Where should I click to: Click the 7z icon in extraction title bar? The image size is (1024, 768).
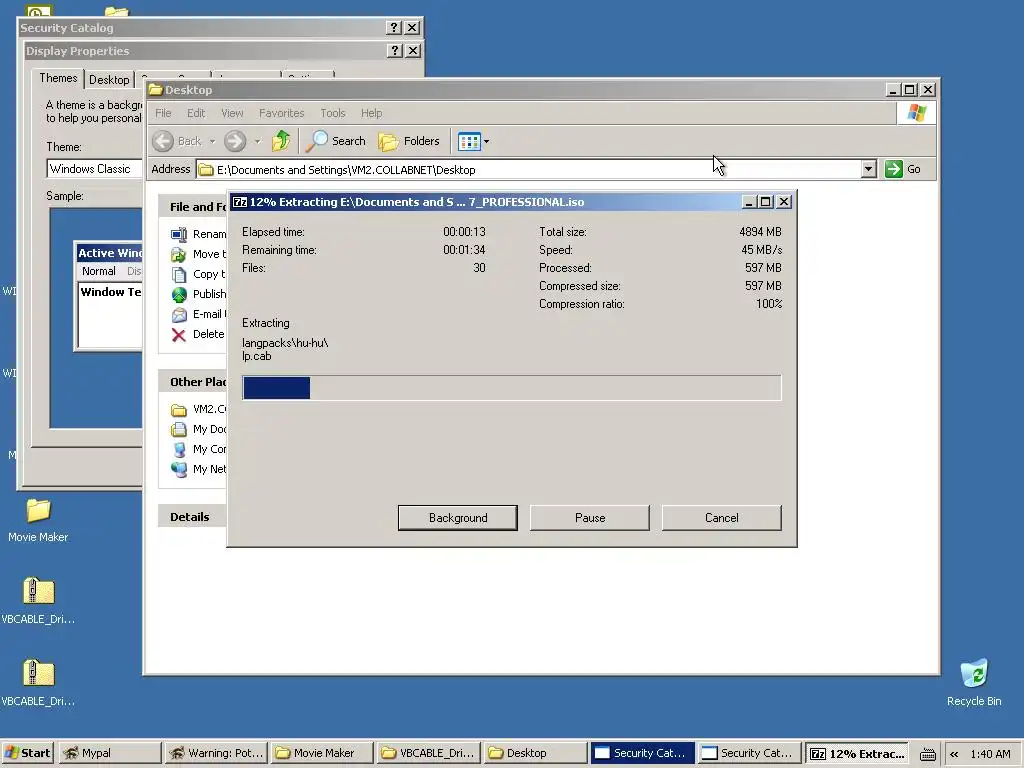pyautogui.click(x=240, y=202)
